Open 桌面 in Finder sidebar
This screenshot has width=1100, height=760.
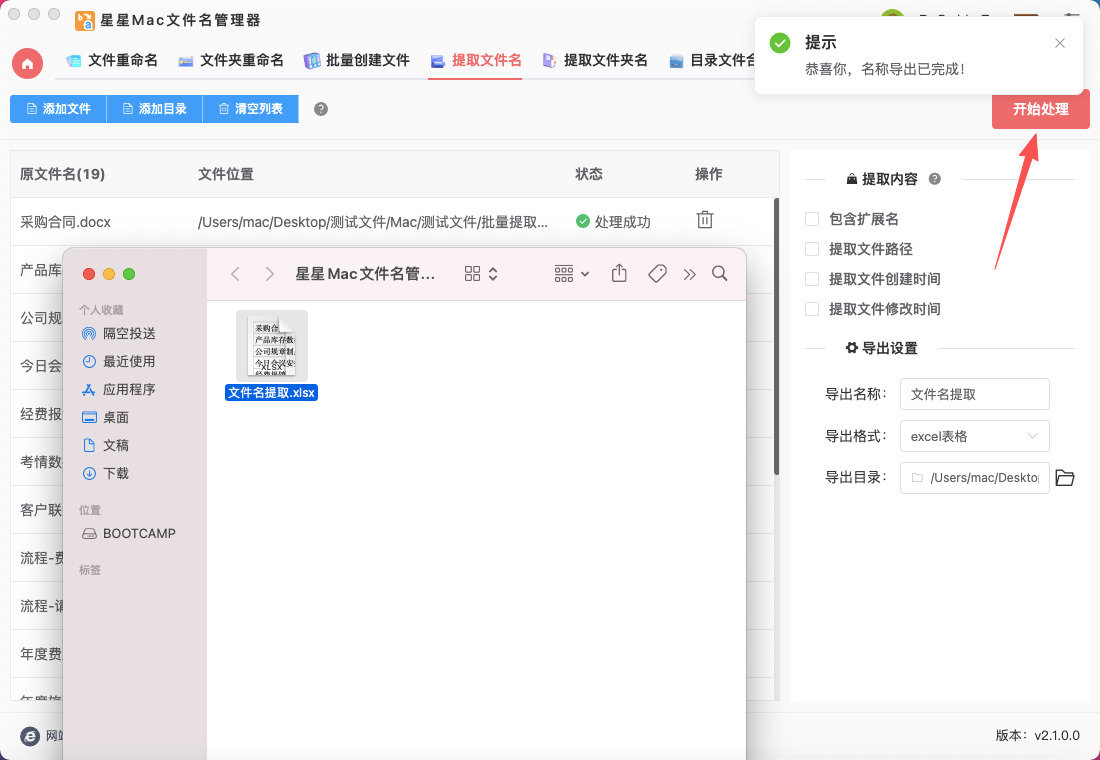pyautogui.click(x=106, y=418)
